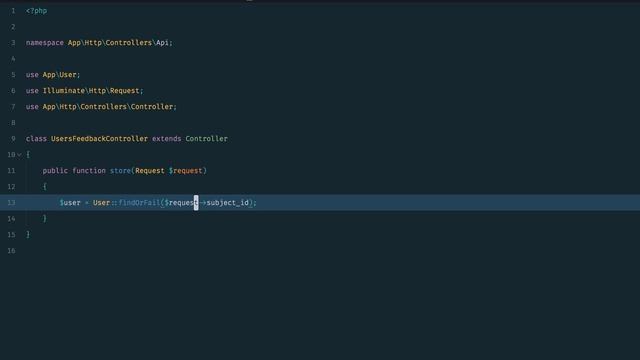Click 'Illuminate\Http\Request' import

91,91
